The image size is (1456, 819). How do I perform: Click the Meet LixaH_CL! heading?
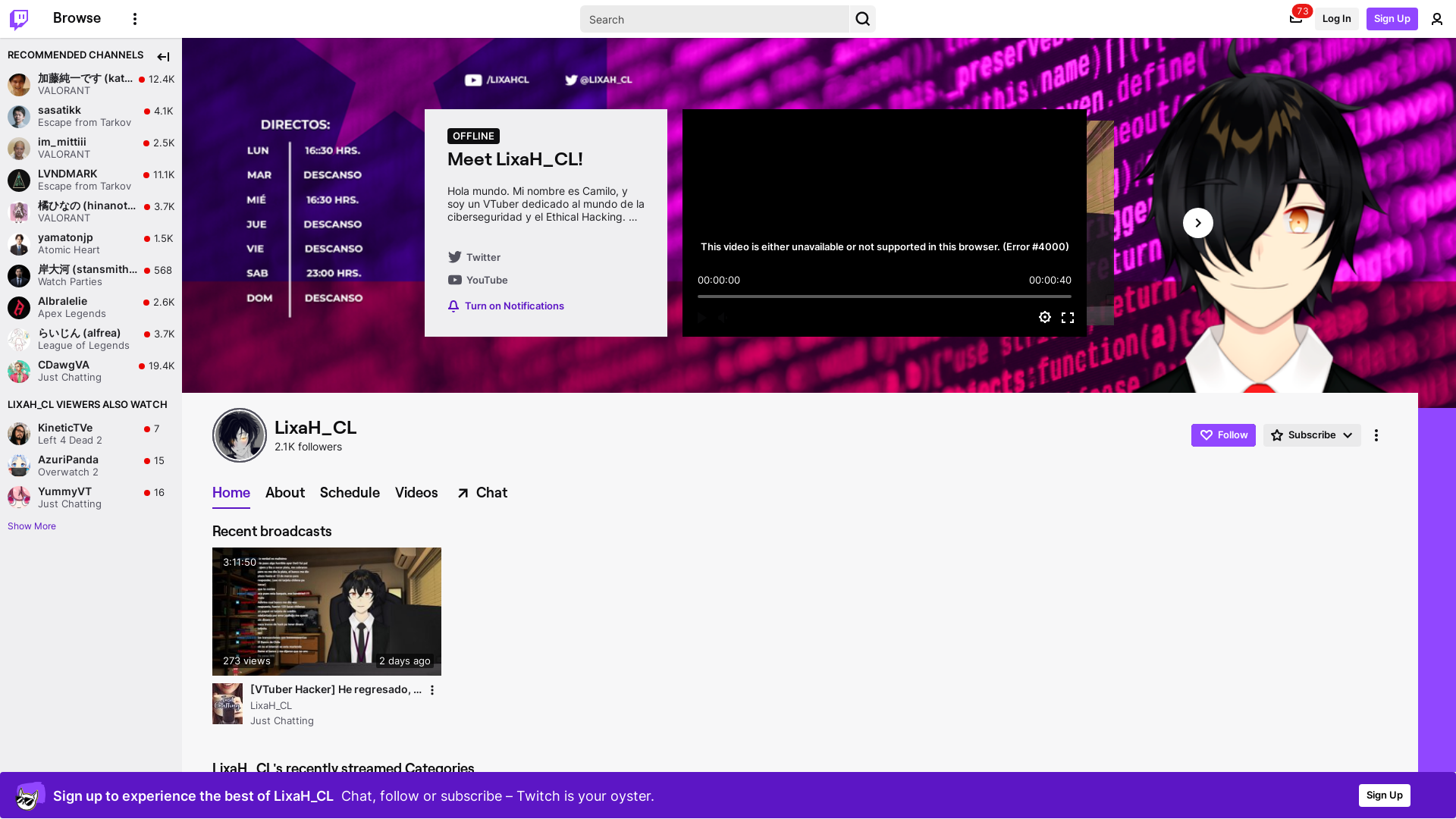click(515, 159)
